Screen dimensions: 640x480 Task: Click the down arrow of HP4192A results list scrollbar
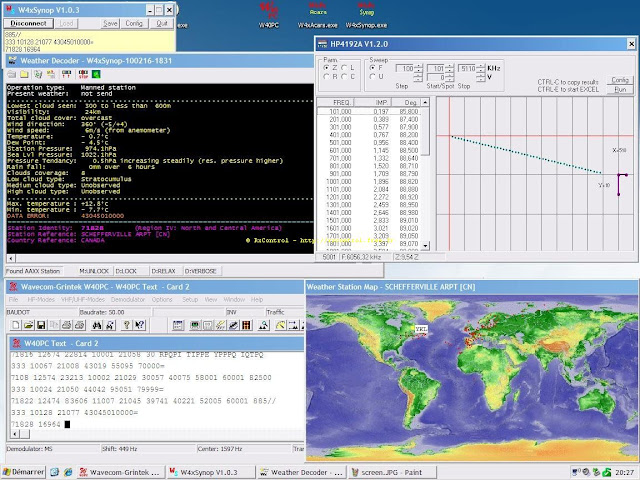coord(425,246)
